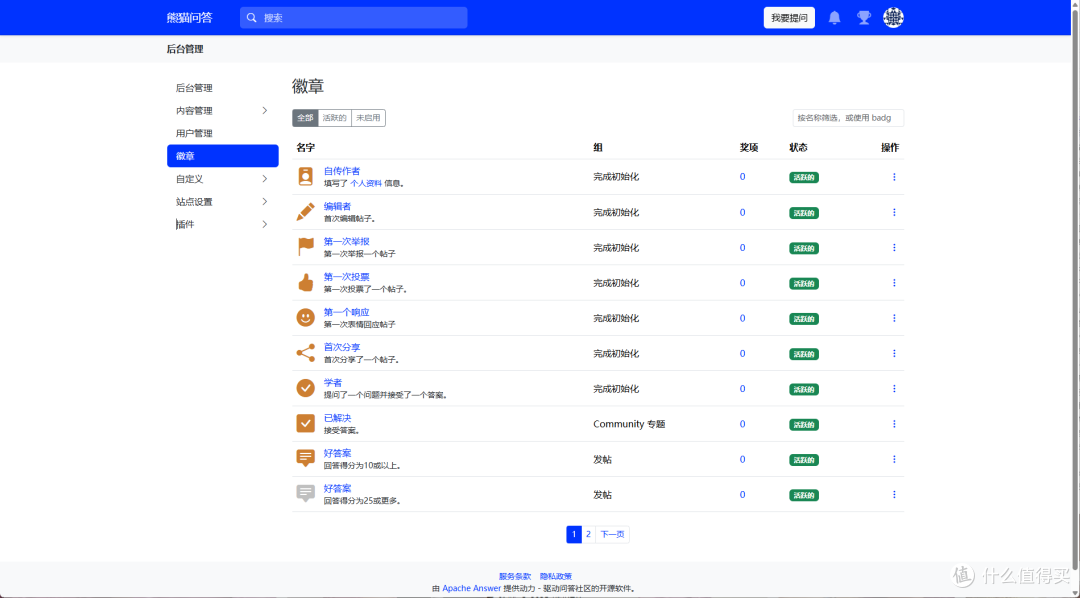This screenshot has width=1080, height=598.
Task: Select the 活跃的 filter tab
Action: [x=335, y=118]
